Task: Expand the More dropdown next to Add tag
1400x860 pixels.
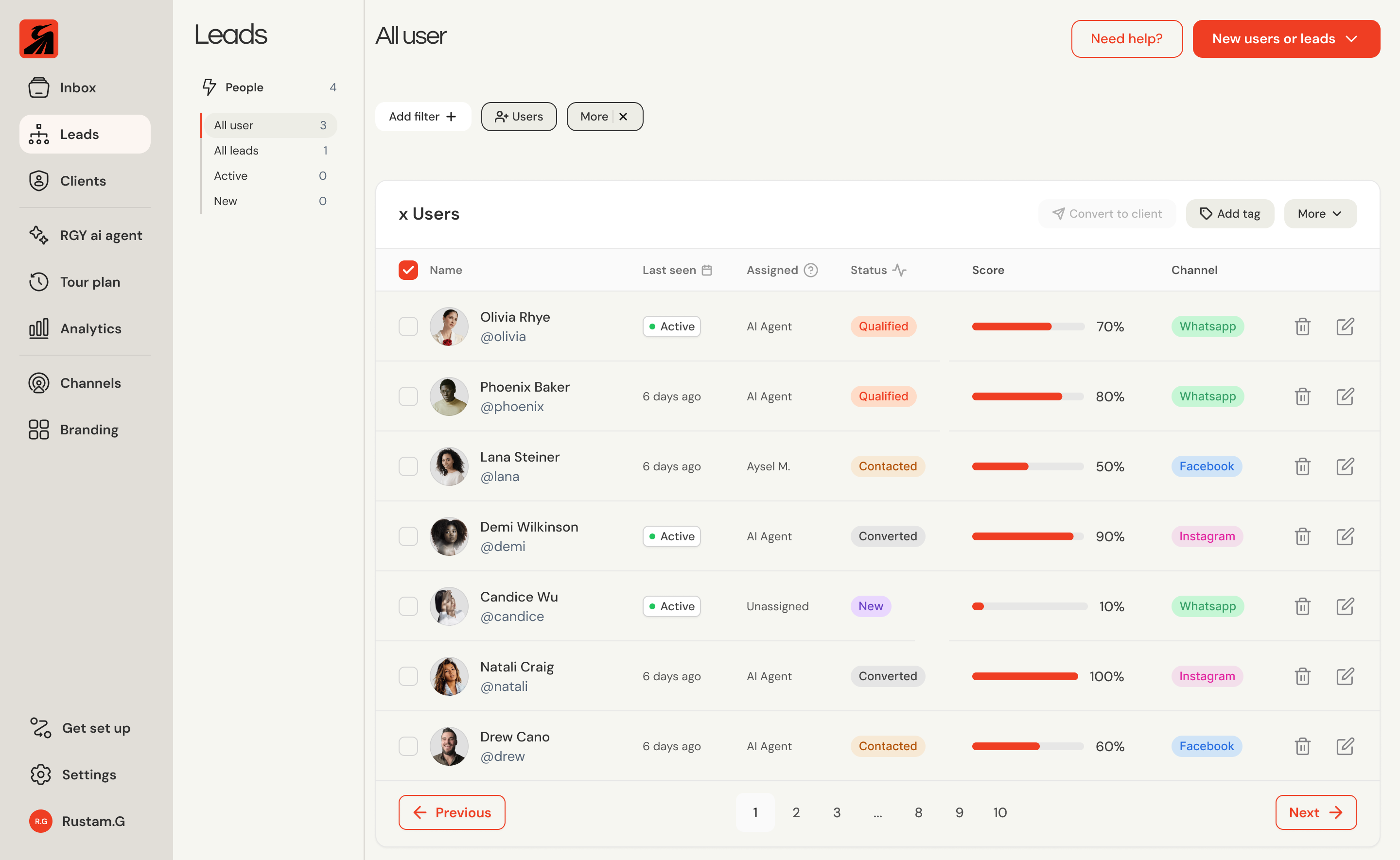Action: (x=1320, y=213)
